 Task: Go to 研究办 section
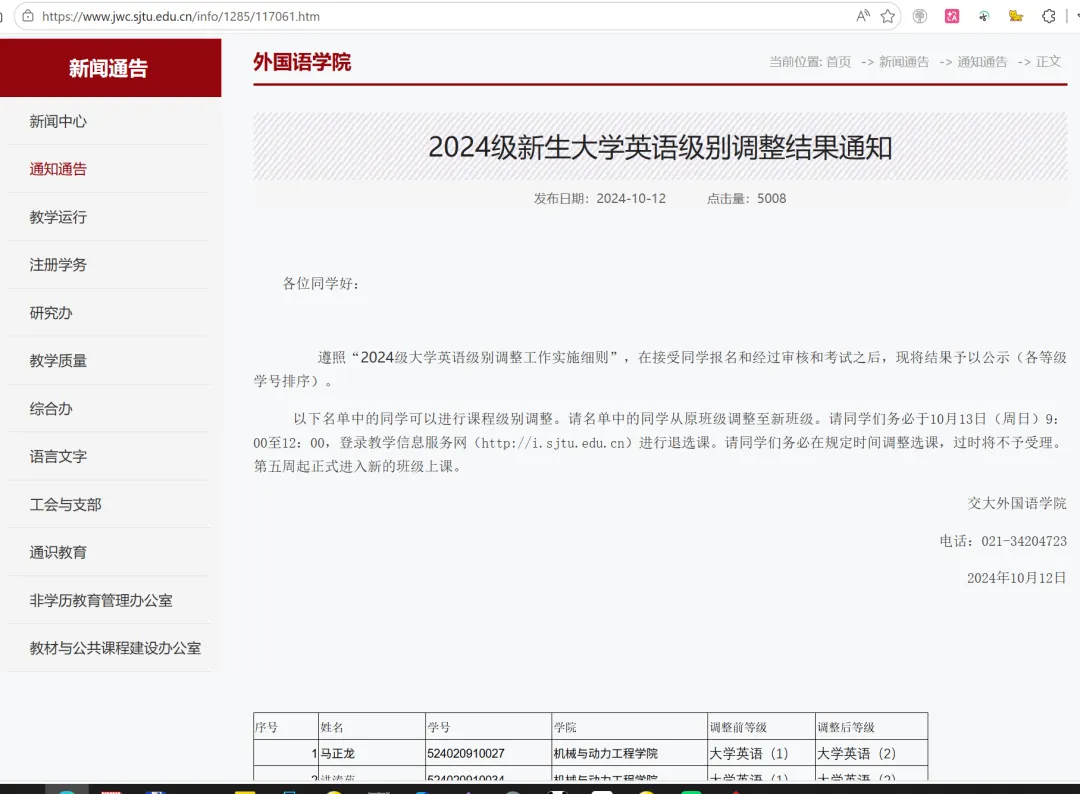click(x=50, y=313)
